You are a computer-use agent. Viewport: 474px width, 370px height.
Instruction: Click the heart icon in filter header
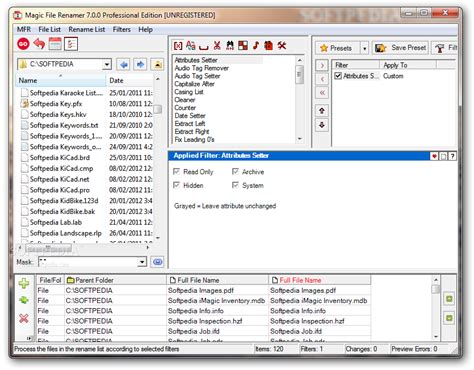[434, 156]
